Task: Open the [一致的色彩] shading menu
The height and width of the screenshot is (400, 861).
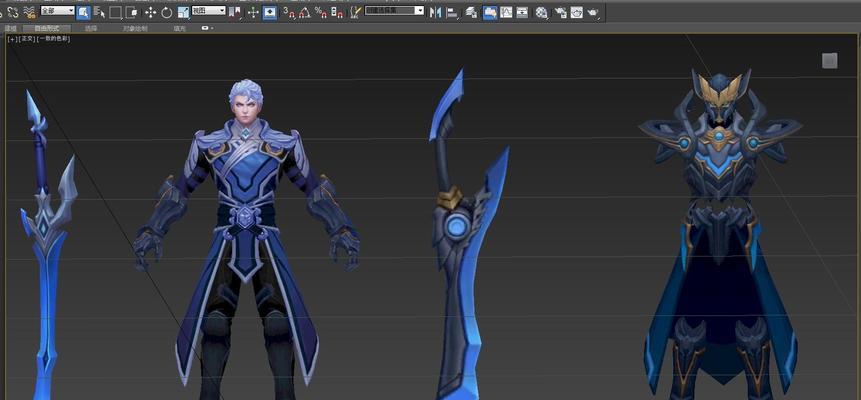Action: pos(53,39)
